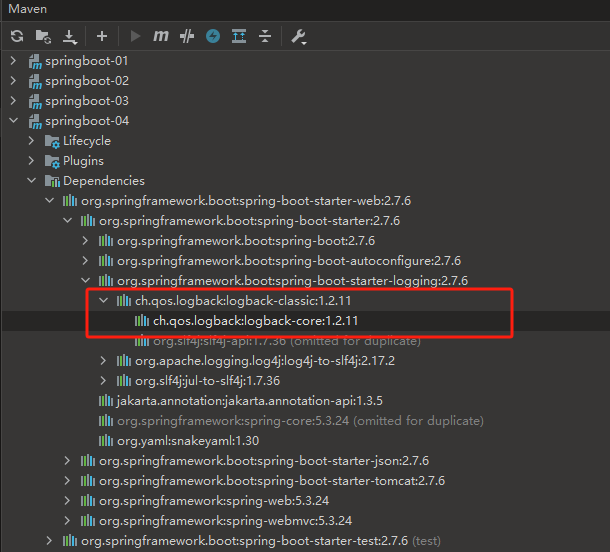The height and width of the screenshot is (552, 610).
Task: Select ch.qos.logback:logback-classic:1.2.11 text
Action: [x=243, y=301]
